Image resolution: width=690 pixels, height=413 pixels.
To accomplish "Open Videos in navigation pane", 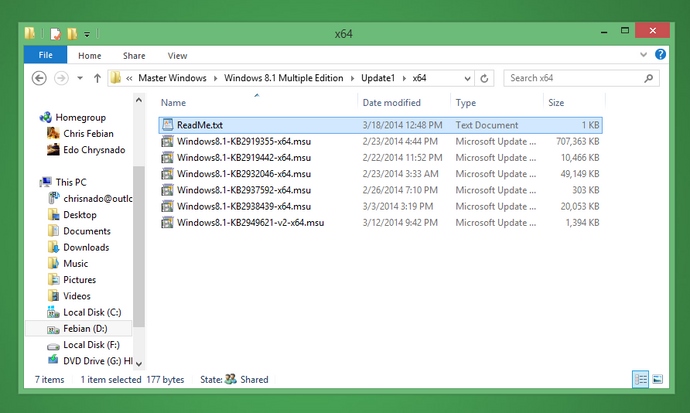I will click(x=77, y=296).
